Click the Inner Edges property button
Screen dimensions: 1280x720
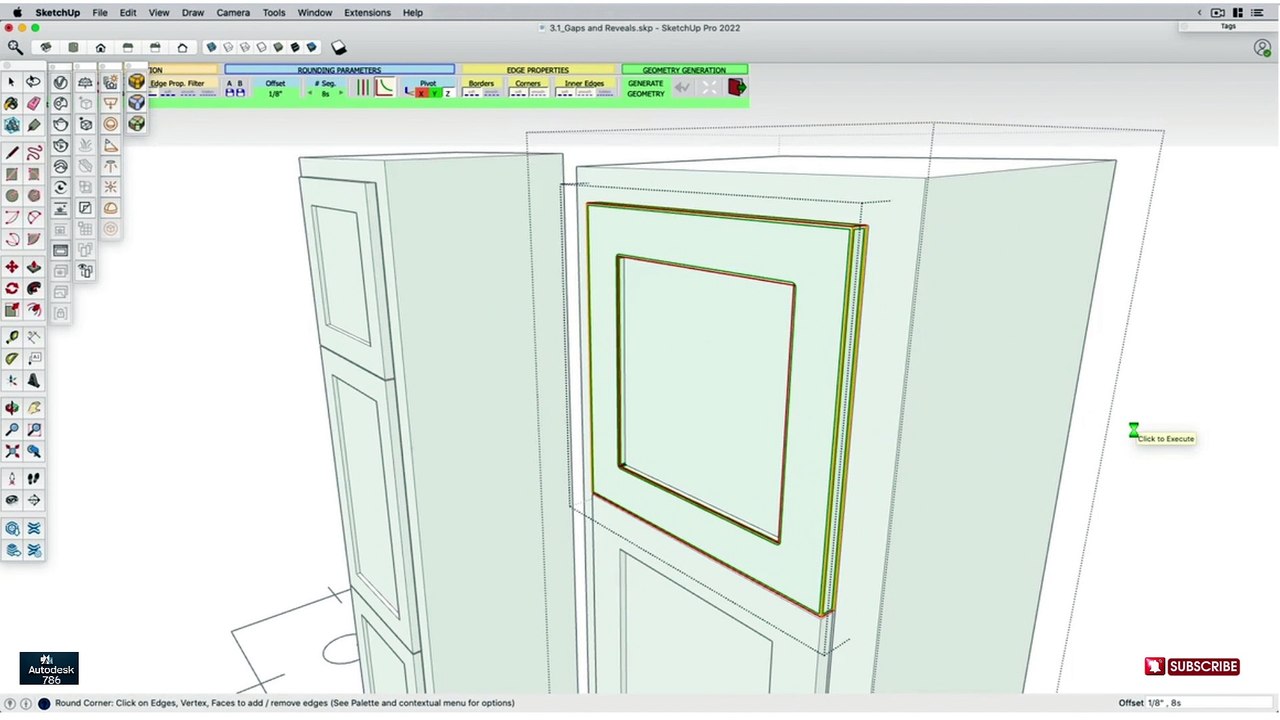[x=584, y=83]
